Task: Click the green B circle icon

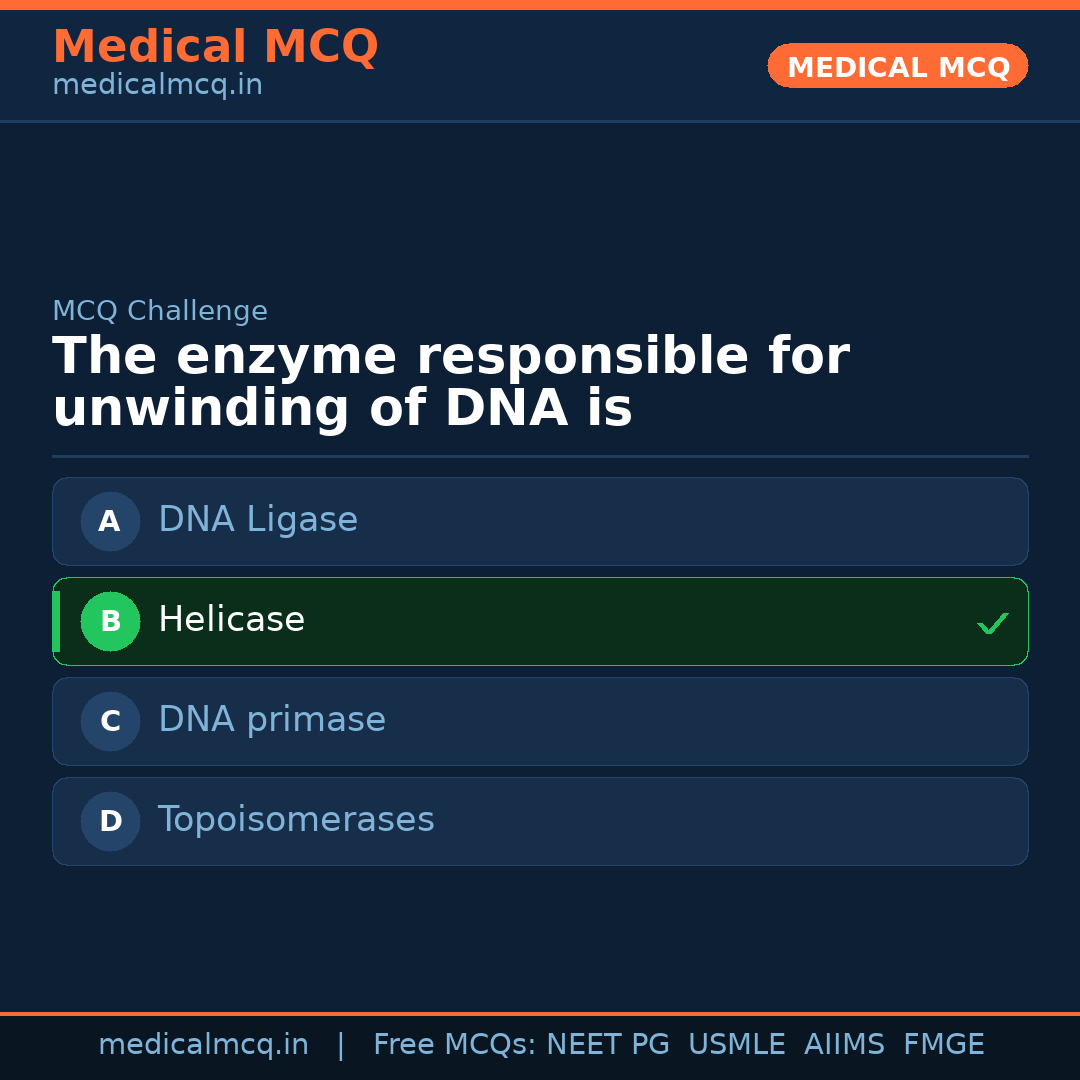Action: [110, 621]
